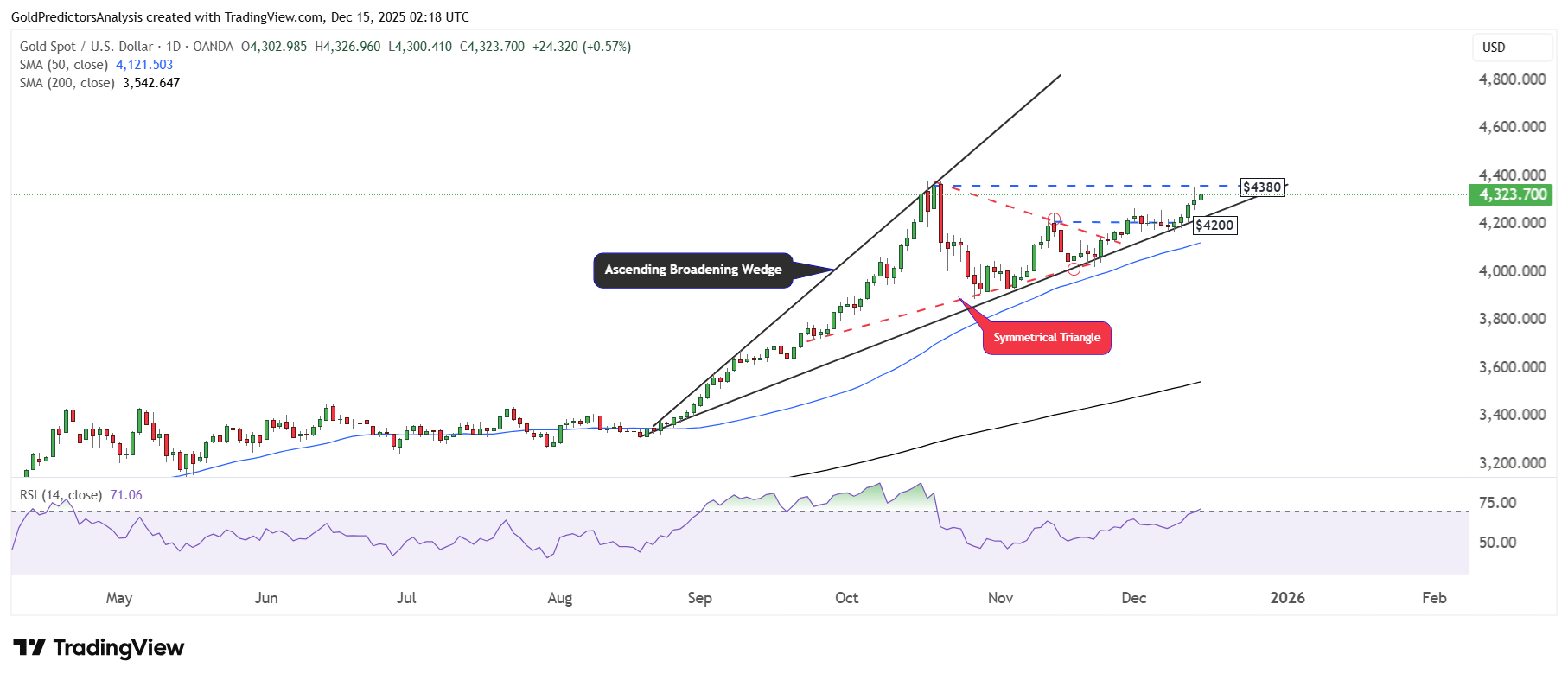
Task: Open the USD currency selector
Action: tap(1494, 48)
